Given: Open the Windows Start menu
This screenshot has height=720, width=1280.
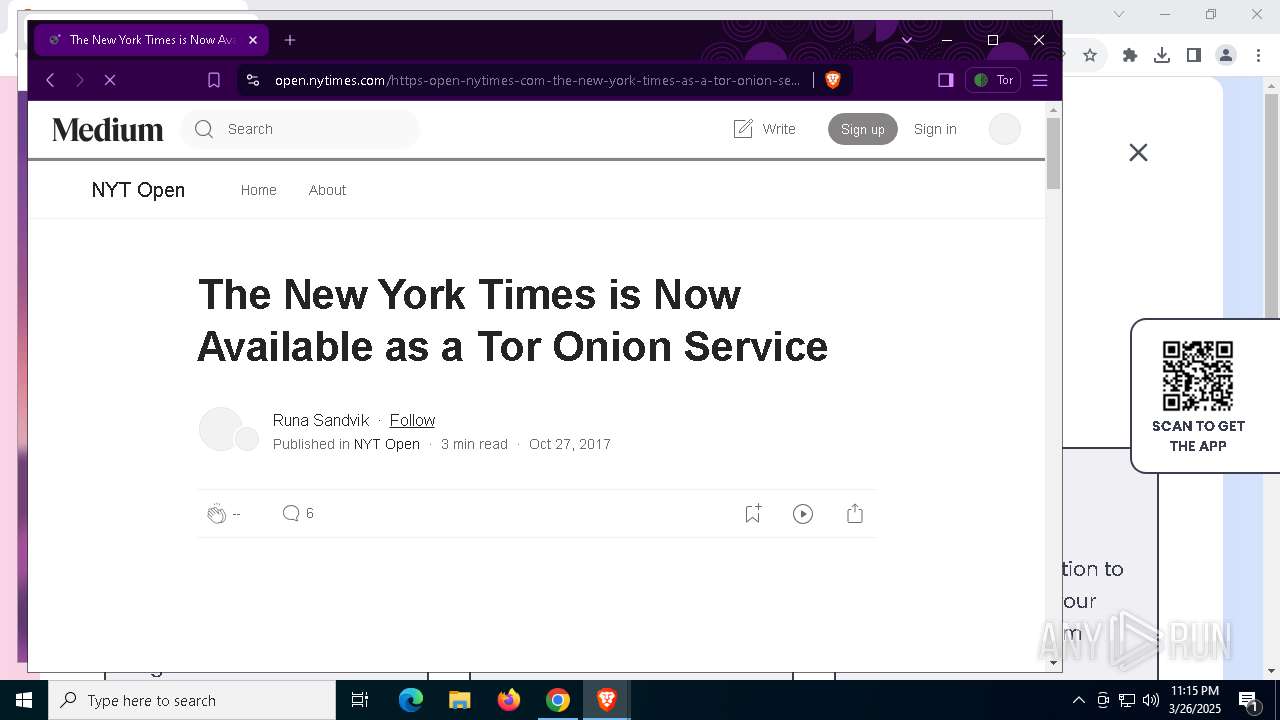Looking at the screenshot, I should [x=24, y=700].
